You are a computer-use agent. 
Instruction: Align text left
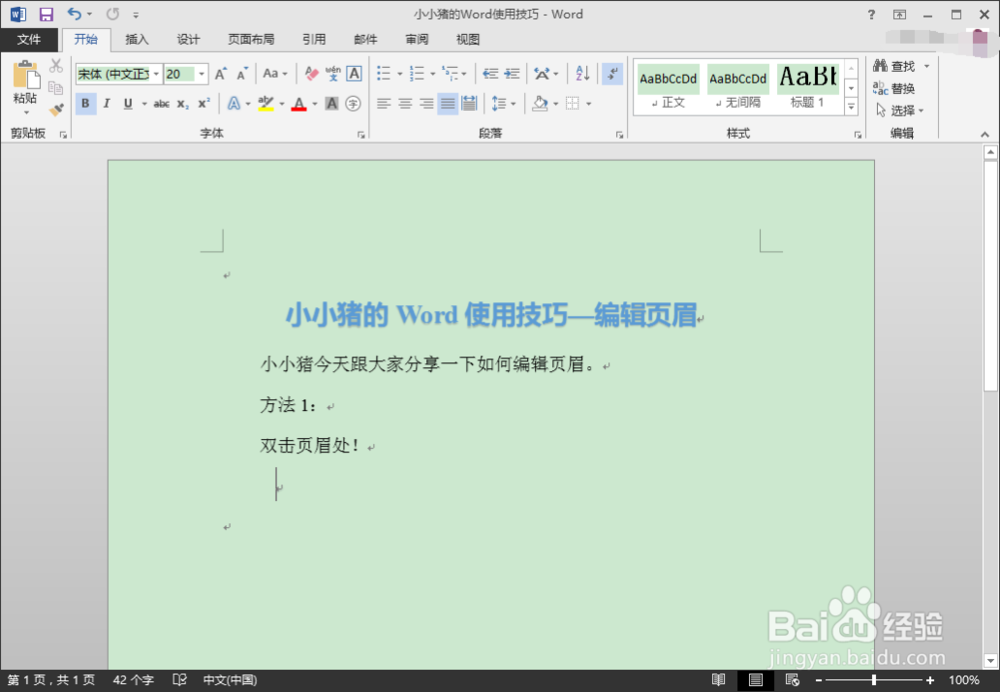coord(383,103)
